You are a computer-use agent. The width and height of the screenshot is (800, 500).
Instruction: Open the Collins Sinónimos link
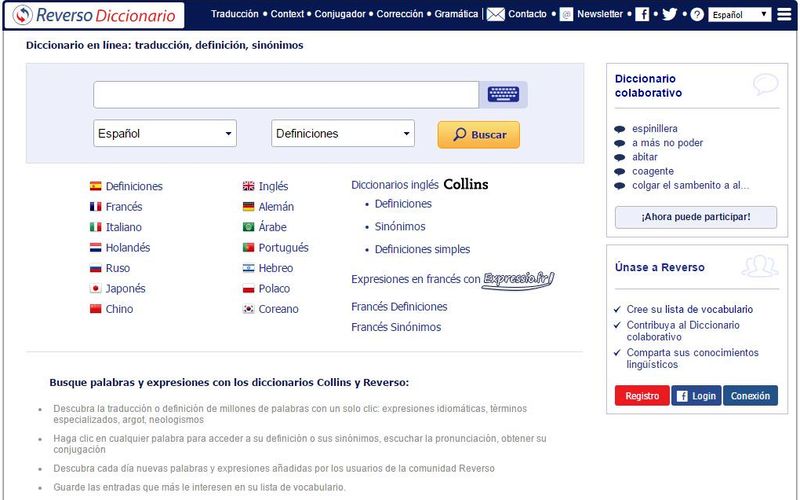[x=400, y=227]
